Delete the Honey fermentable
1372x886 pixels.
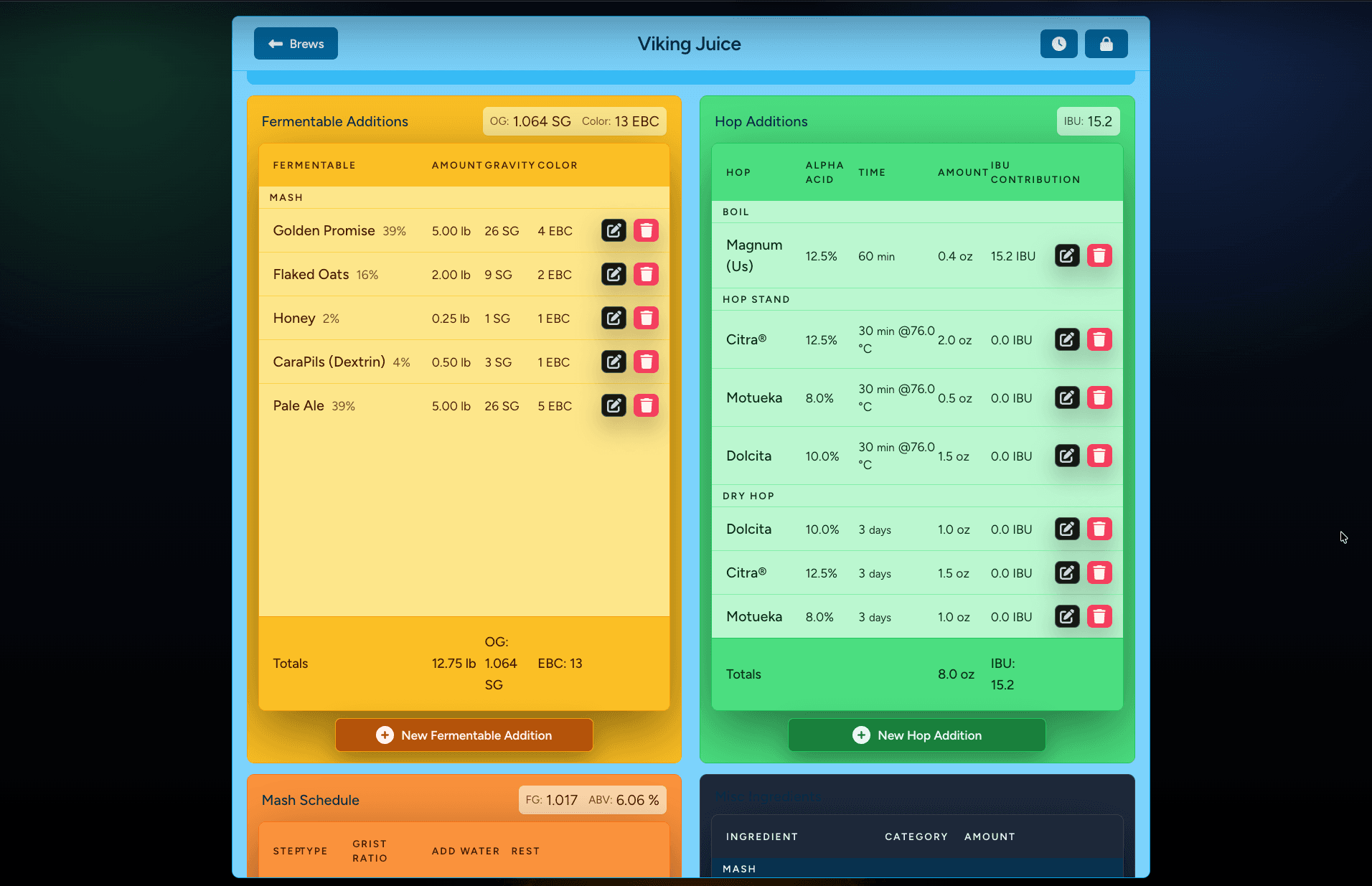pyautogui.click(x=646, y=318)
